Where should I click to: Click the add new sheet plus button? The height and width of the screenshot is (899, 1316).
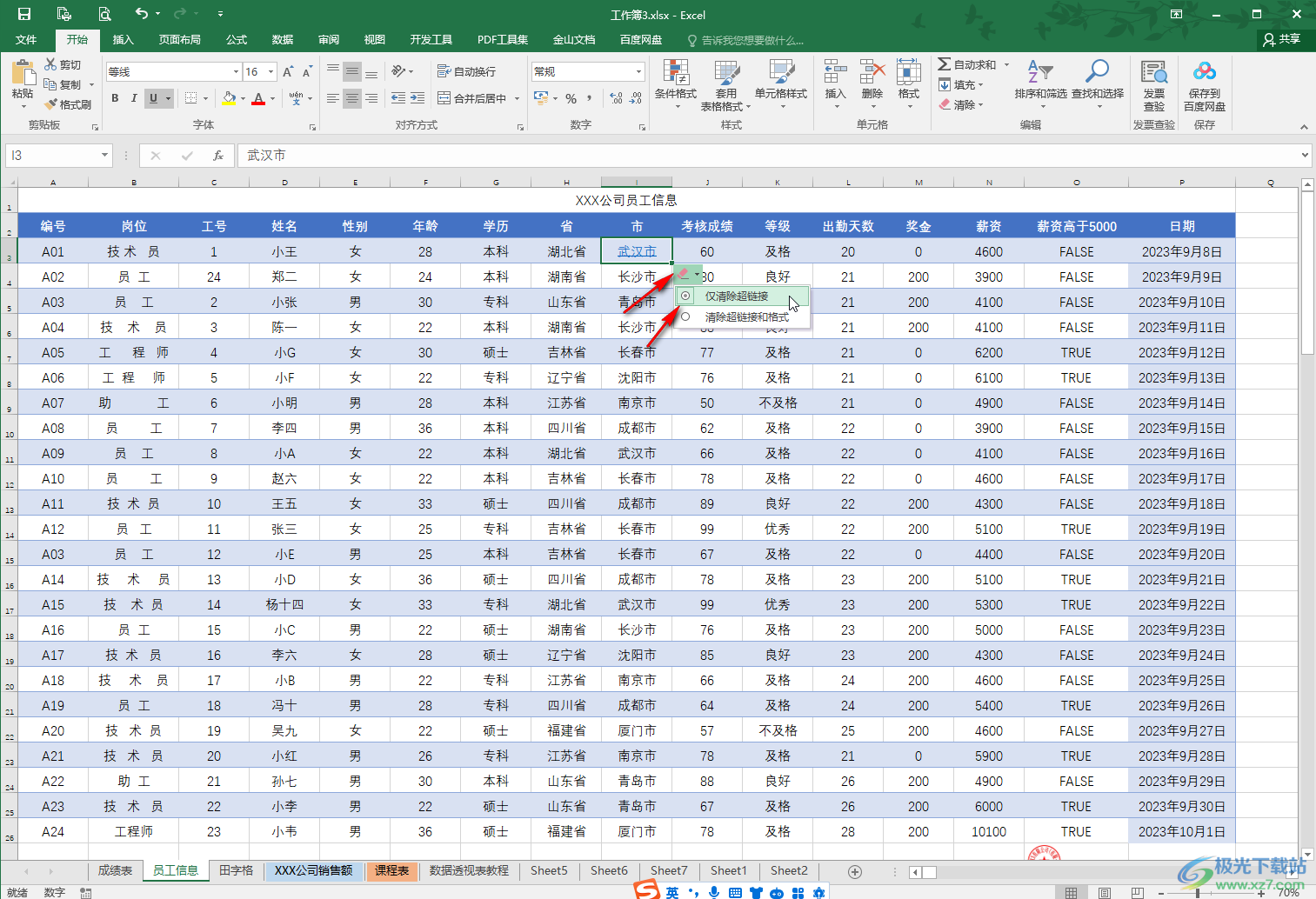855,871
